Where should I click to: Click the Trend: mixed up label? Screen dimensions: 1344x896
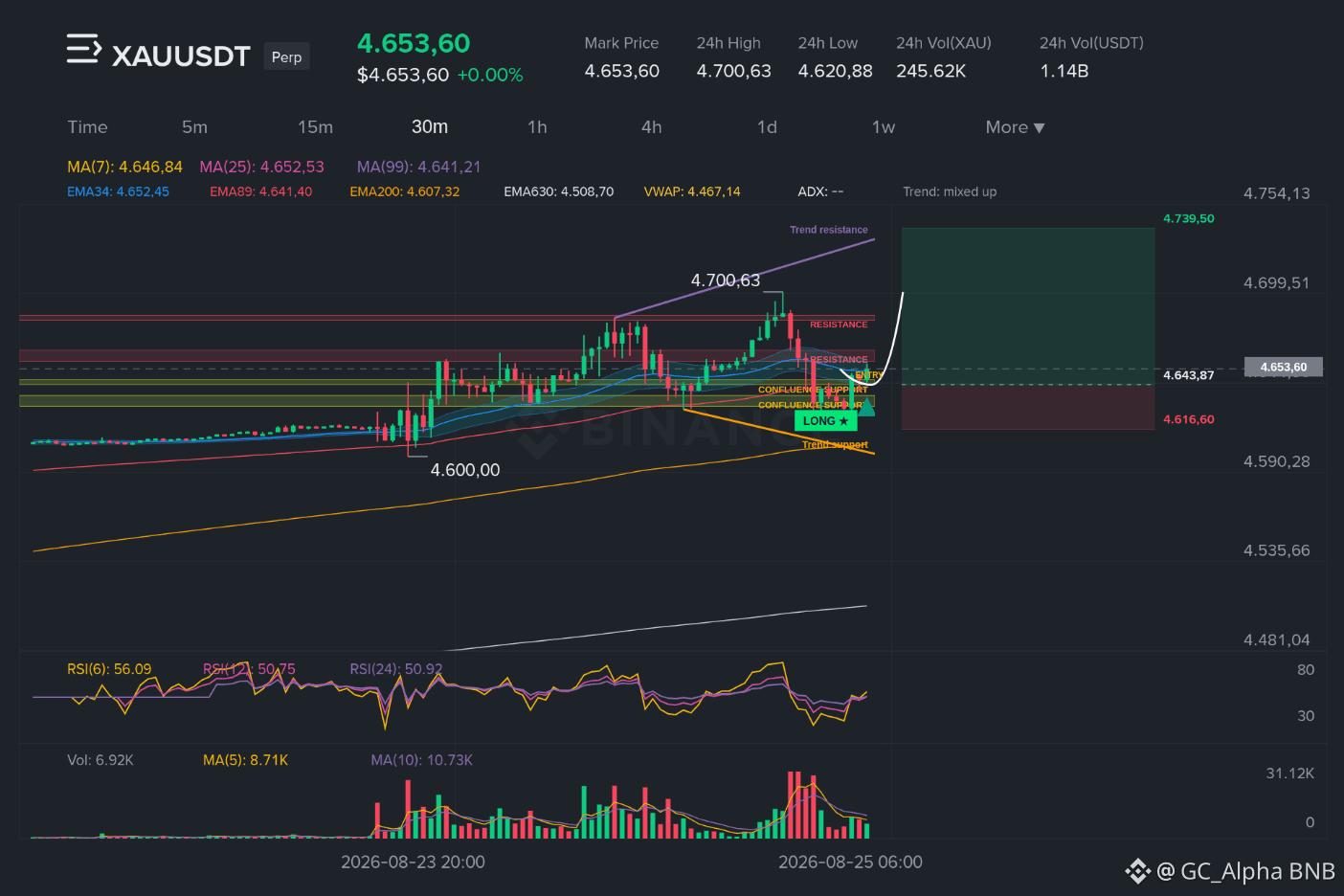949,191
